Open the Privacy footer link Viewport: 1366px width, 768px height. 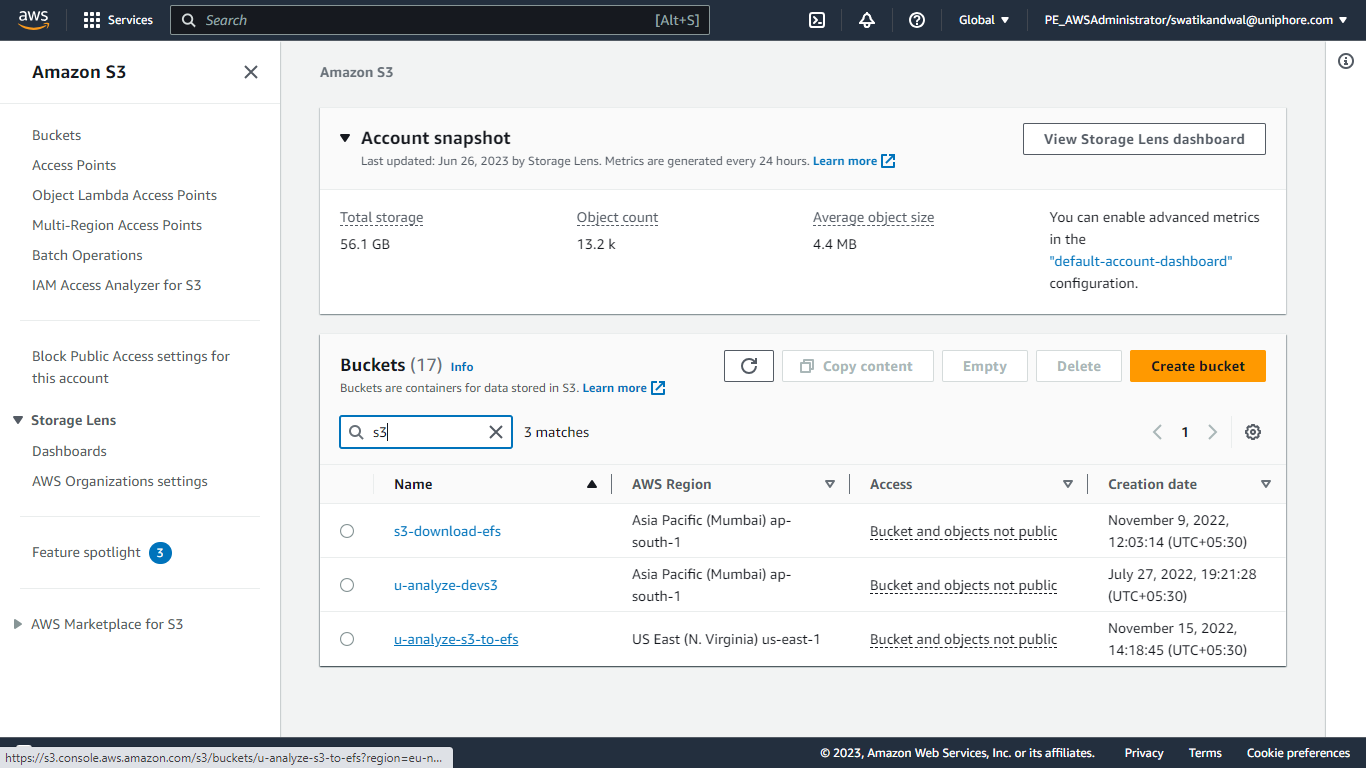pos(1144,753)
